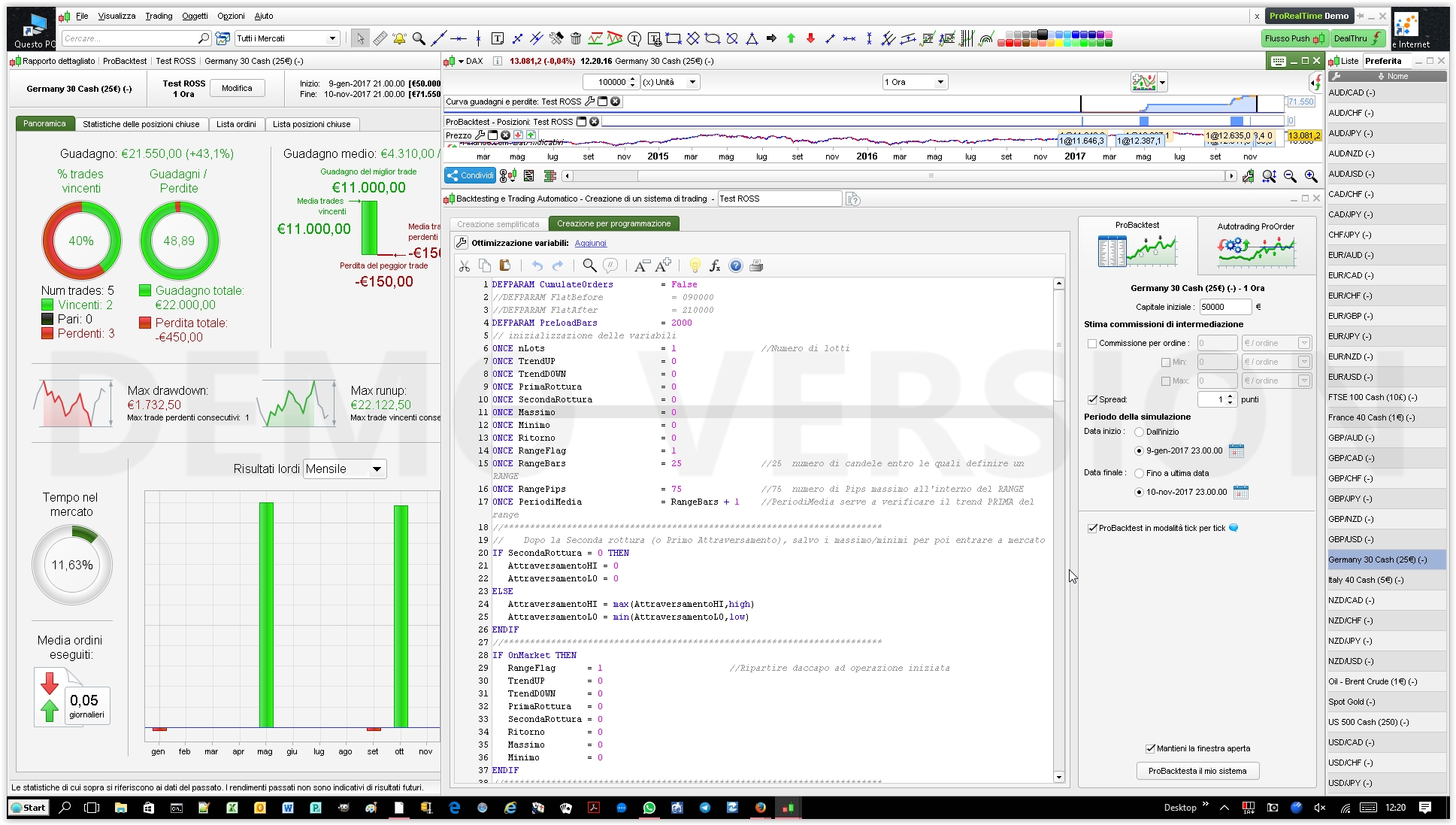This screenshot has width=1456, height=825.
Task: Click the light bulb hint icon
Action: click(695, 265)
